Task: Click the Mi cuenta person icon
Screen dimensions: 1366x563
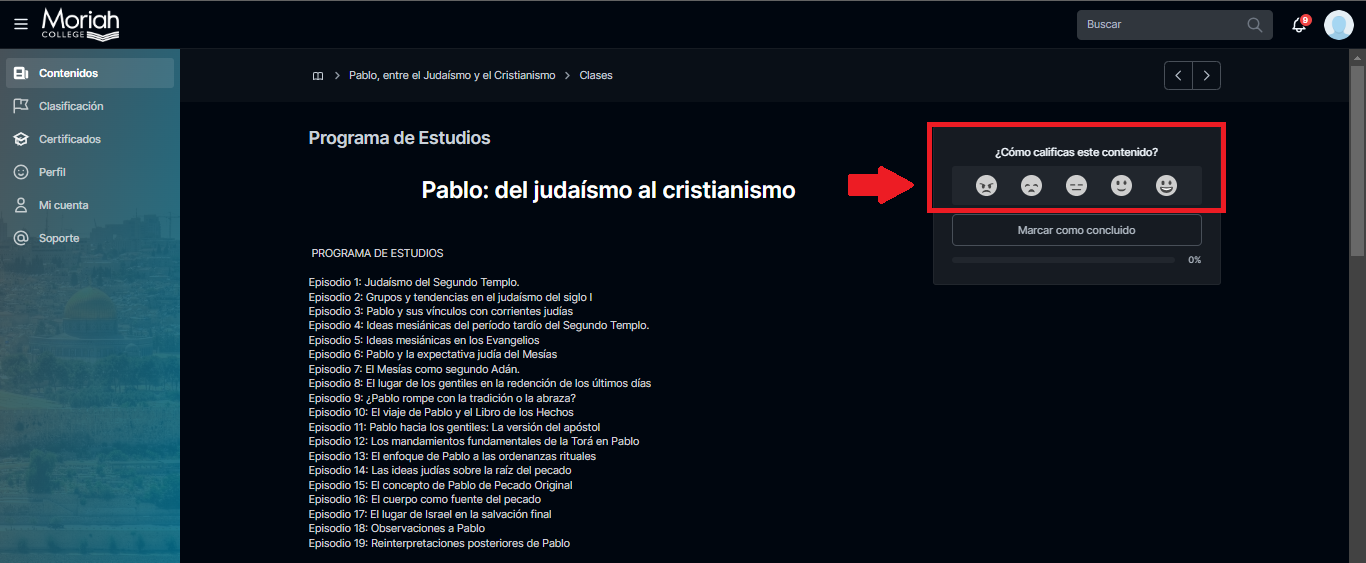Action: click(x=21, y=205)
